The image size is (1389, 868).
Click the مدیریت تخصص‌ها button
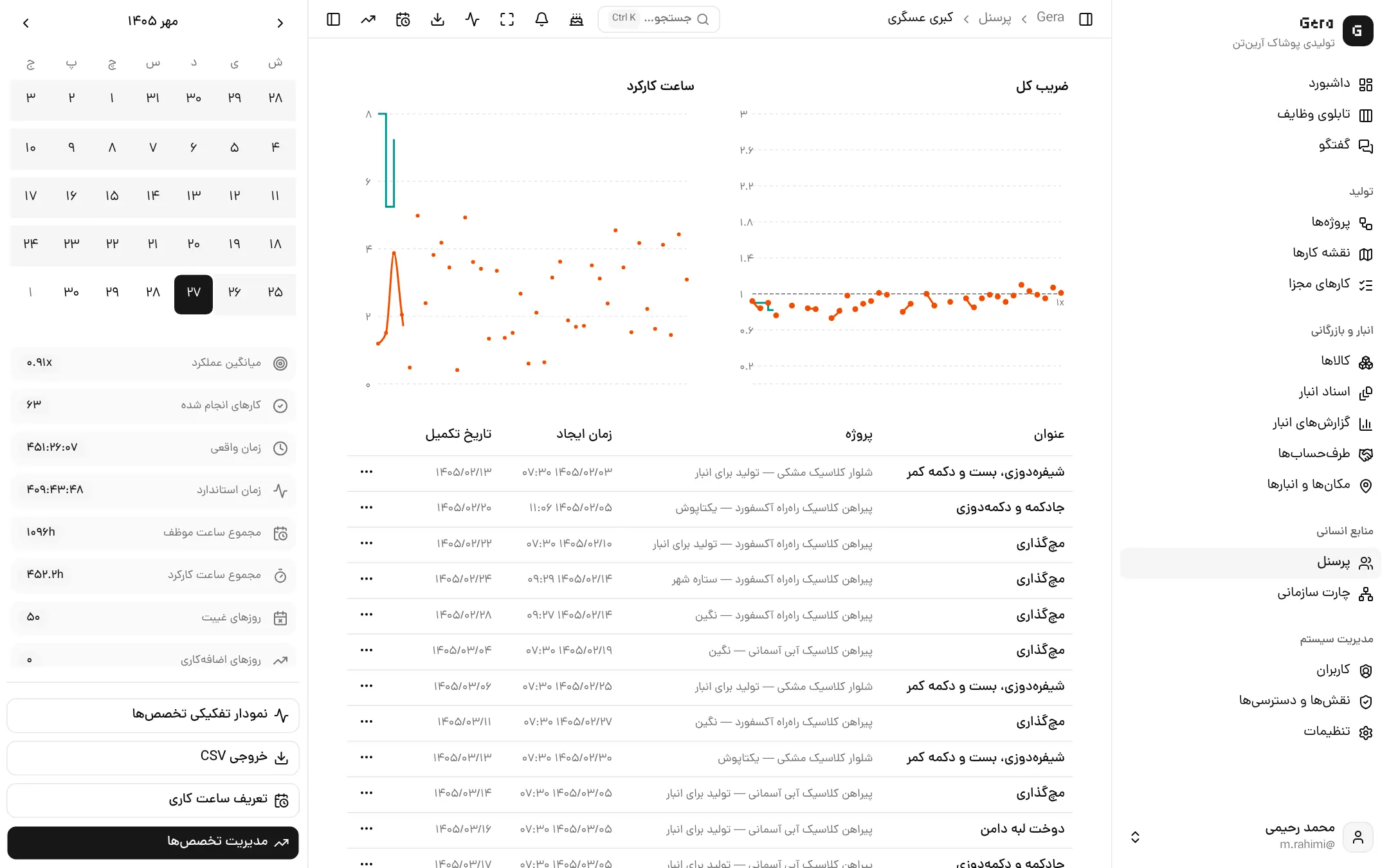153,842
